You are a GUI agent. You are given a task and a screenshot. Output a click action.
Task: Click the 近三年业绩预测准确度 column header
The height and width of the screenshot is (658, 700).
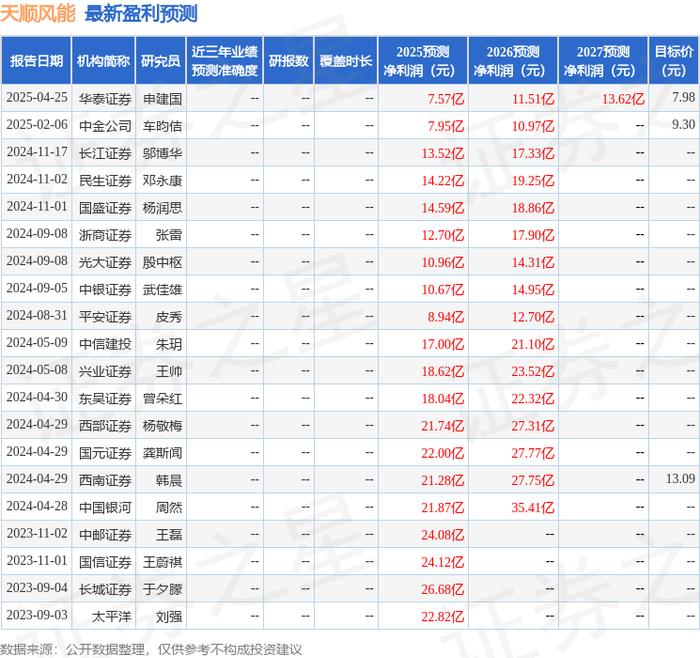pyautogui.click(x=225, y=61)
